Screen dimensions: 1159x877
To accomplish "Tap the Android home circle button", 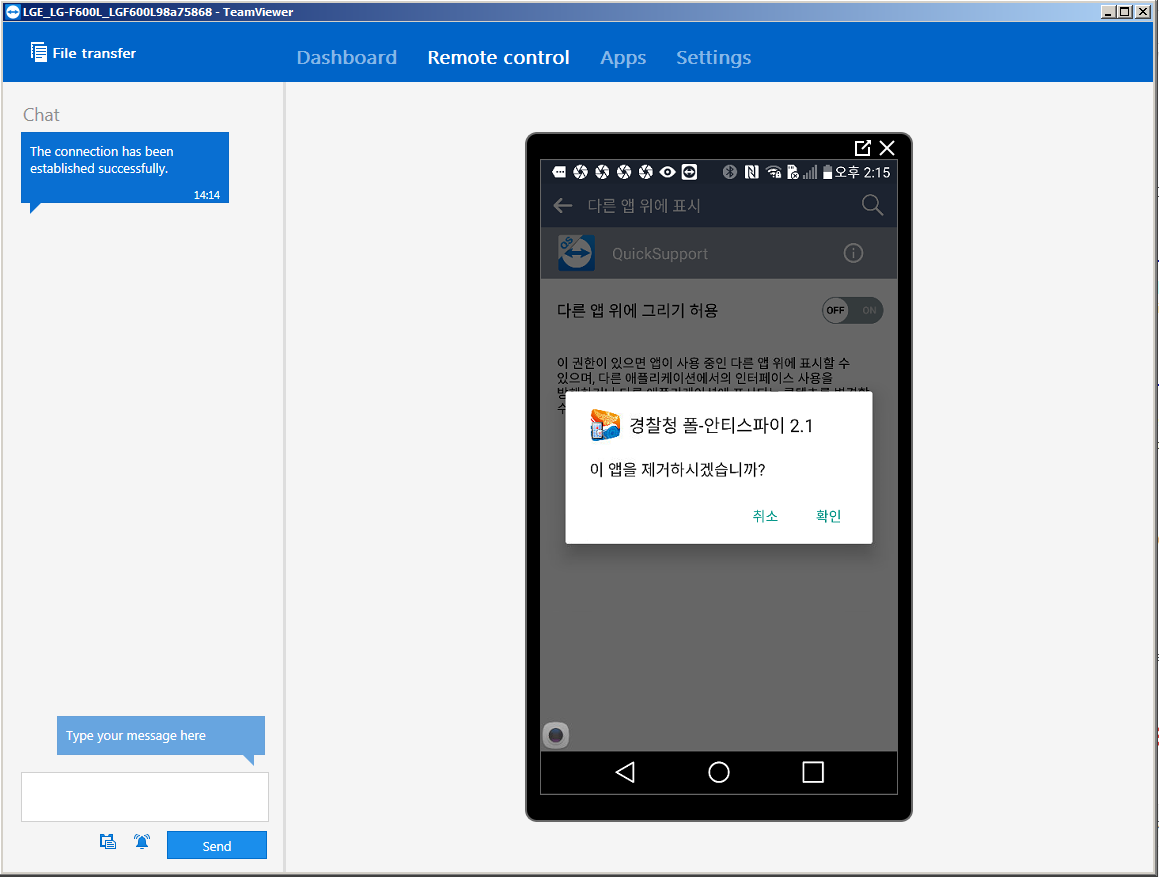I will 718,773.
